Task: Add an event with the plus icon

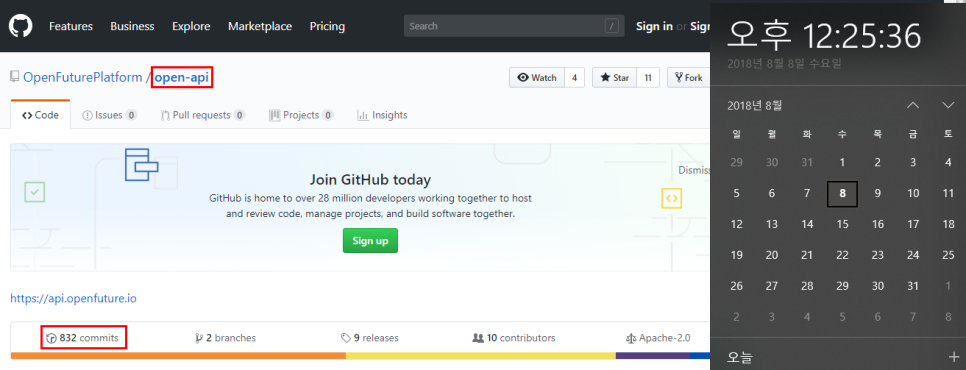Action: (x=954, y=357)
